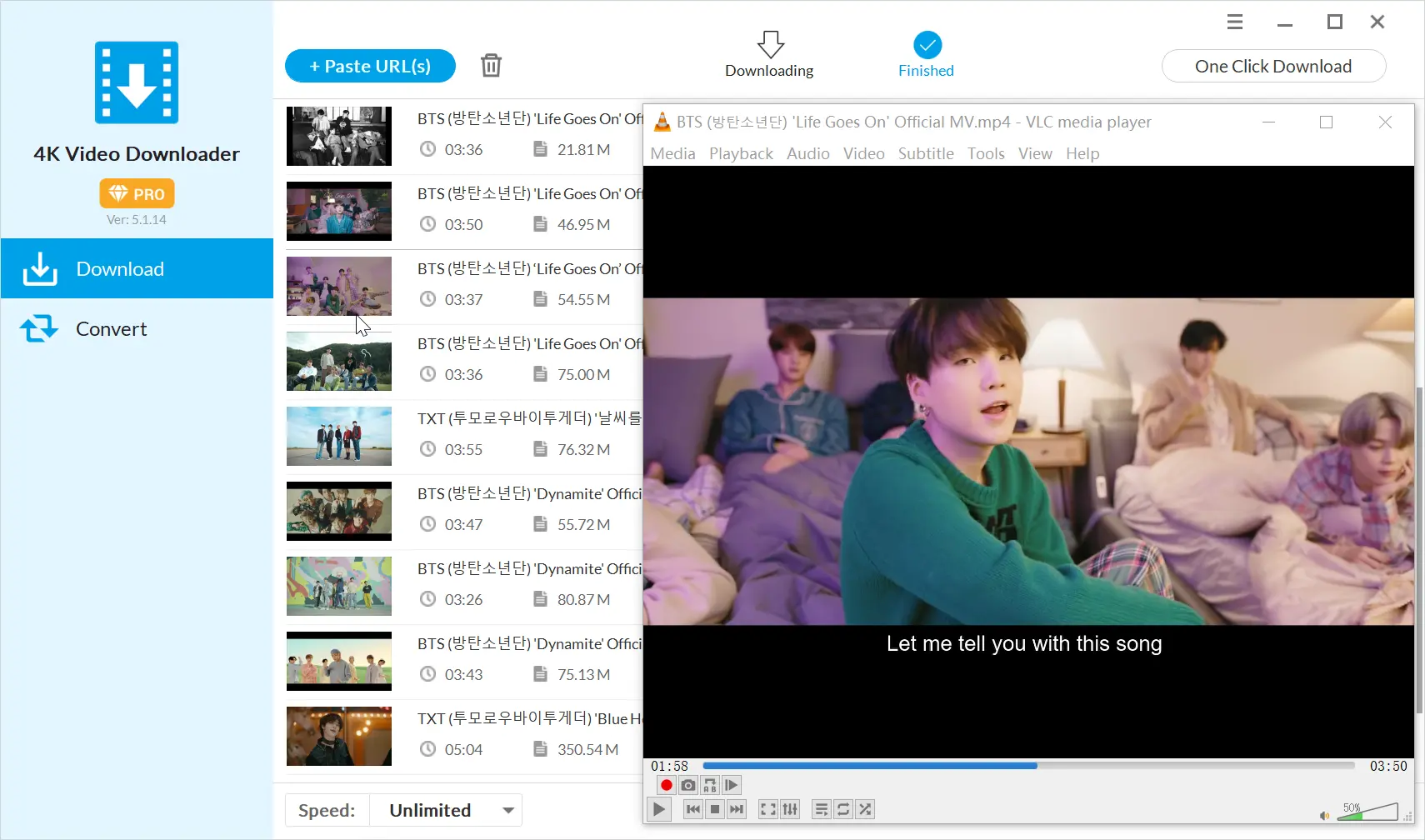Click the VLC window resize grip
Viewport: 1425px width, 840px height.
(1408, 817)
